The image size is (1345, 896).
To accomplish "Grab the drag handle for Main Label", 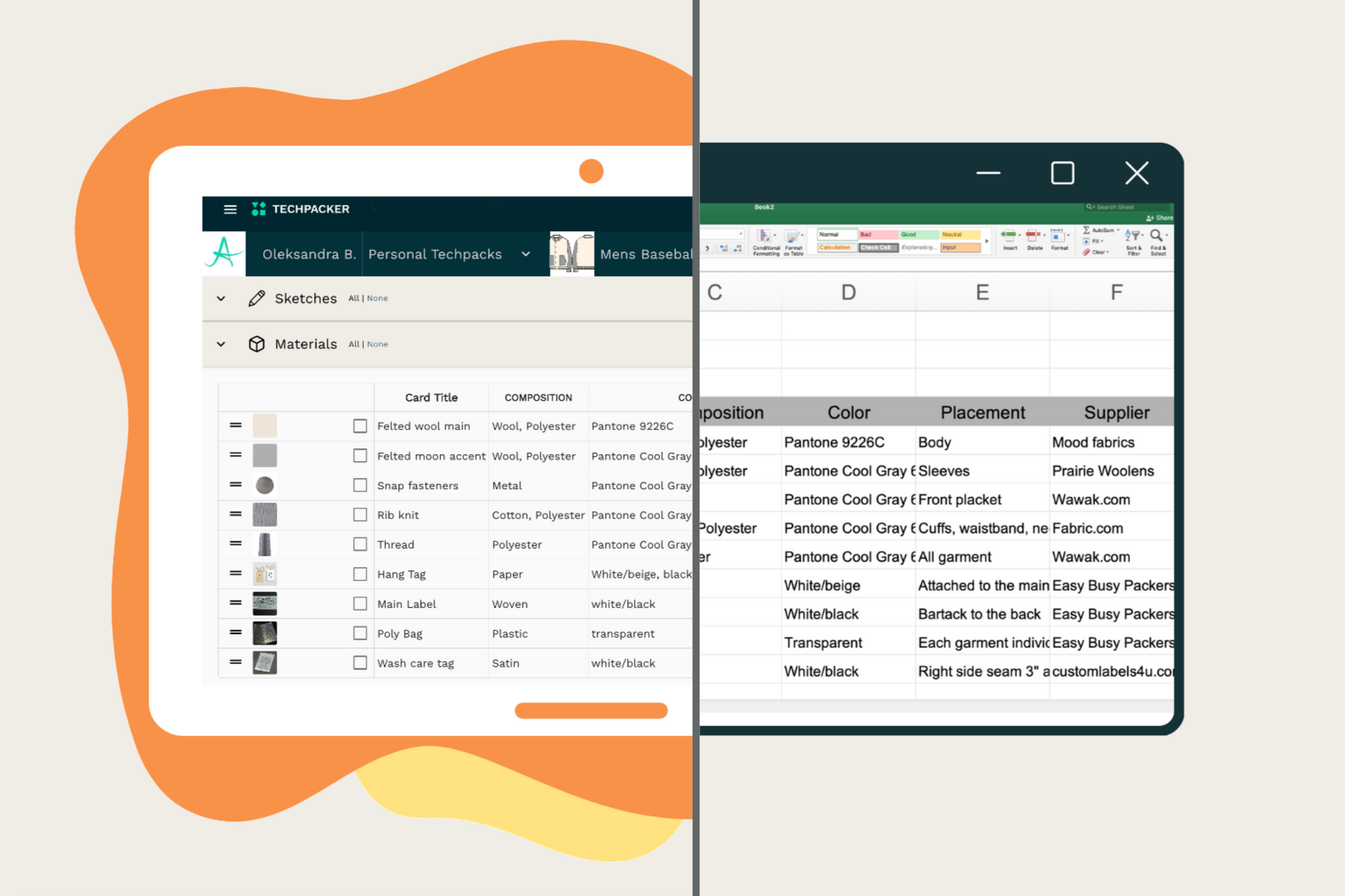I will tap(235, 602).
